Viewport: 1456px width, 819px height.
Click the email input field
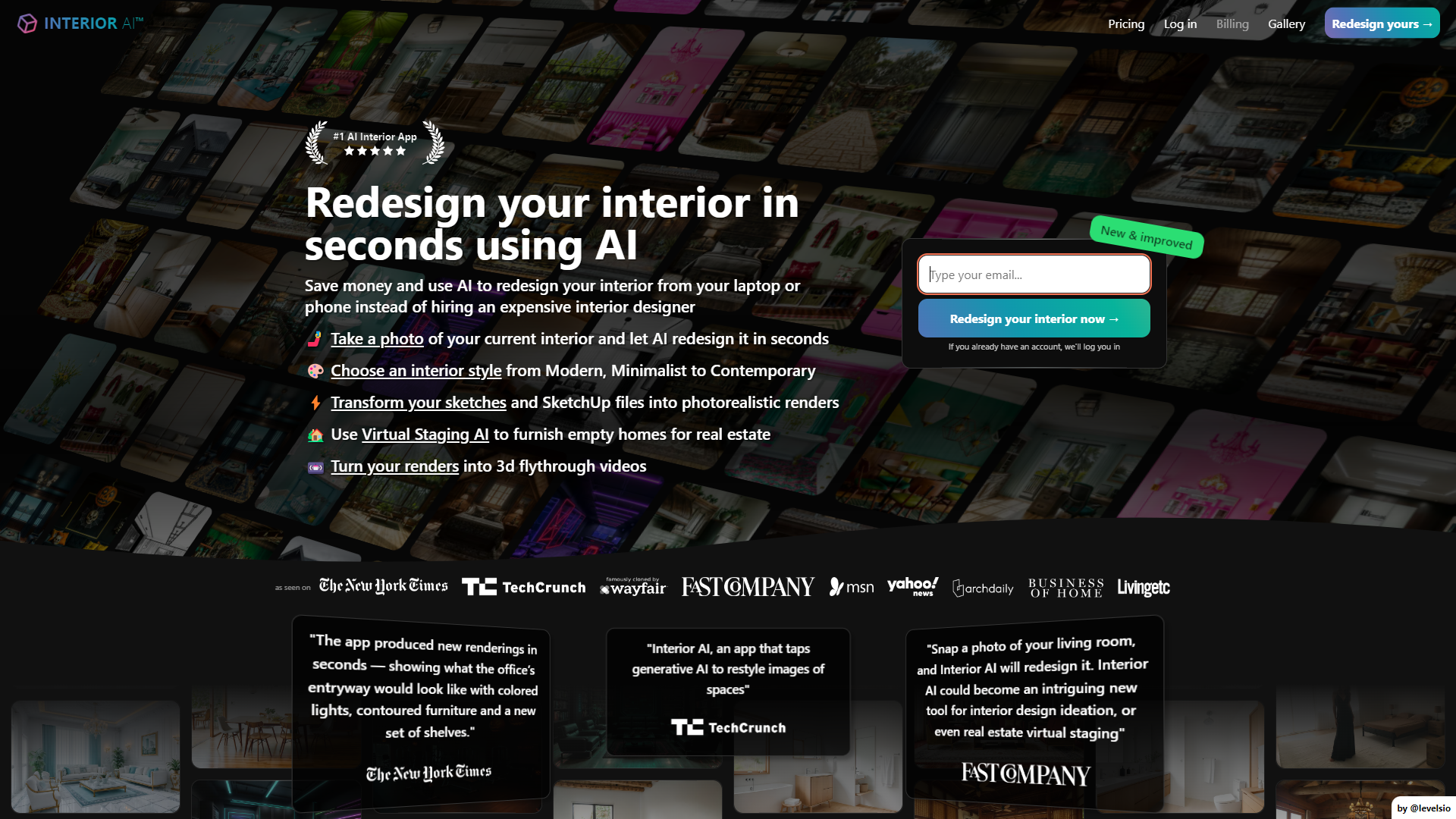(1034, 274)
